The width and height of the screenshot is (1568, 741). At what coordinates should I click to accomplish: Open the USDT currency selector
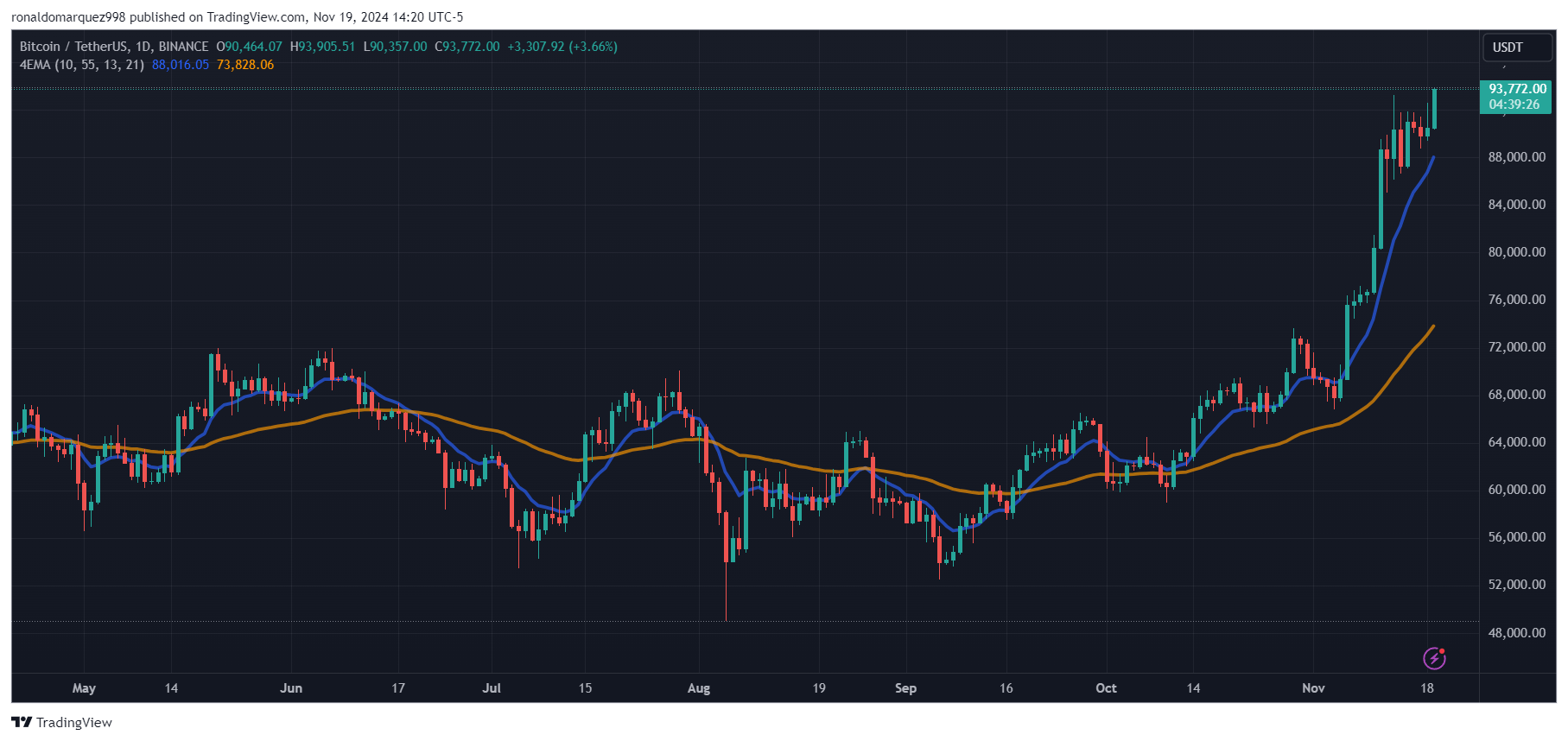1517,47
